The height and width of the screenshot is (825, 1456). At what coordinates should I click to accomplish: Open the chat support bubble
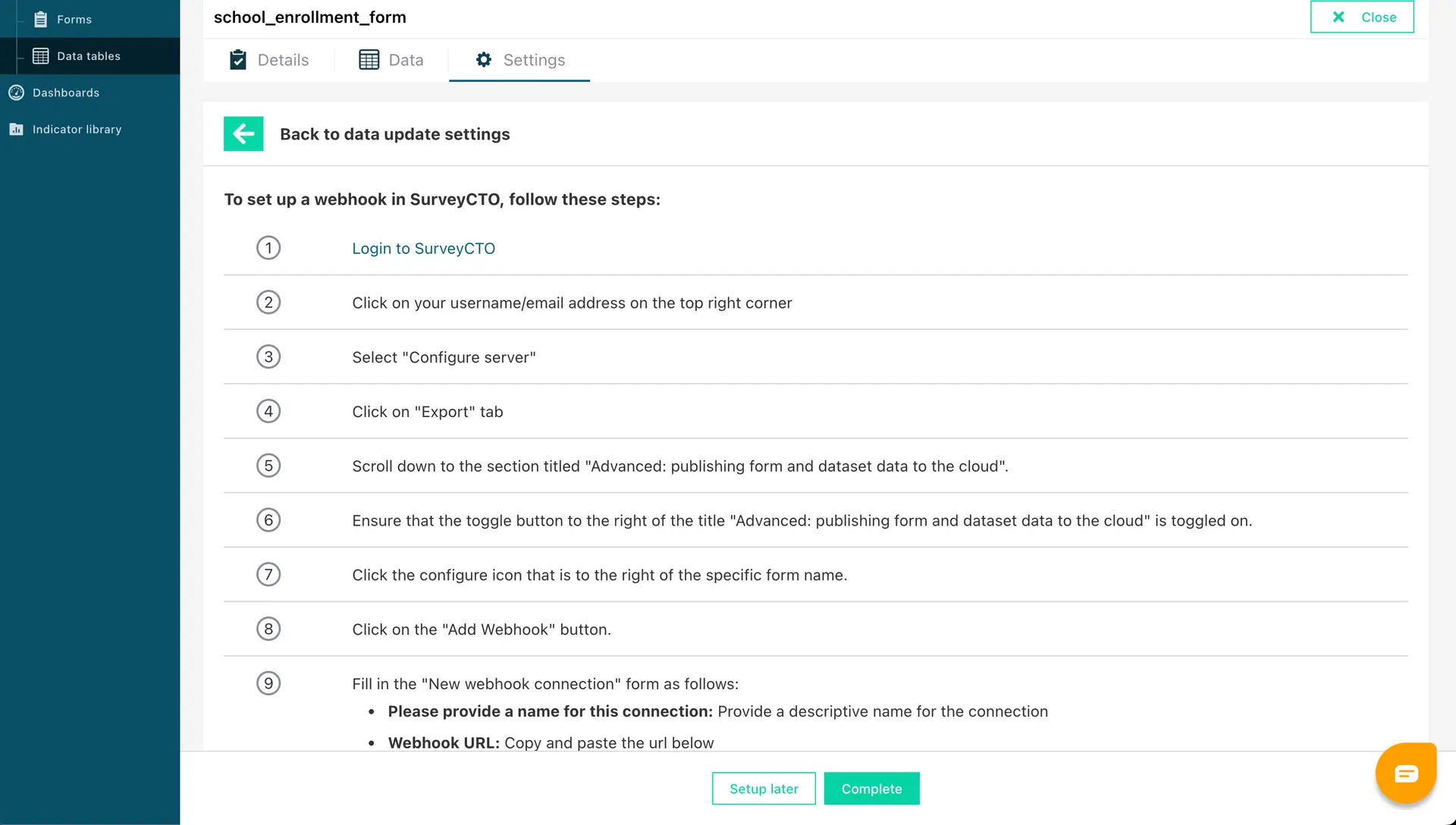[1406, 773]
